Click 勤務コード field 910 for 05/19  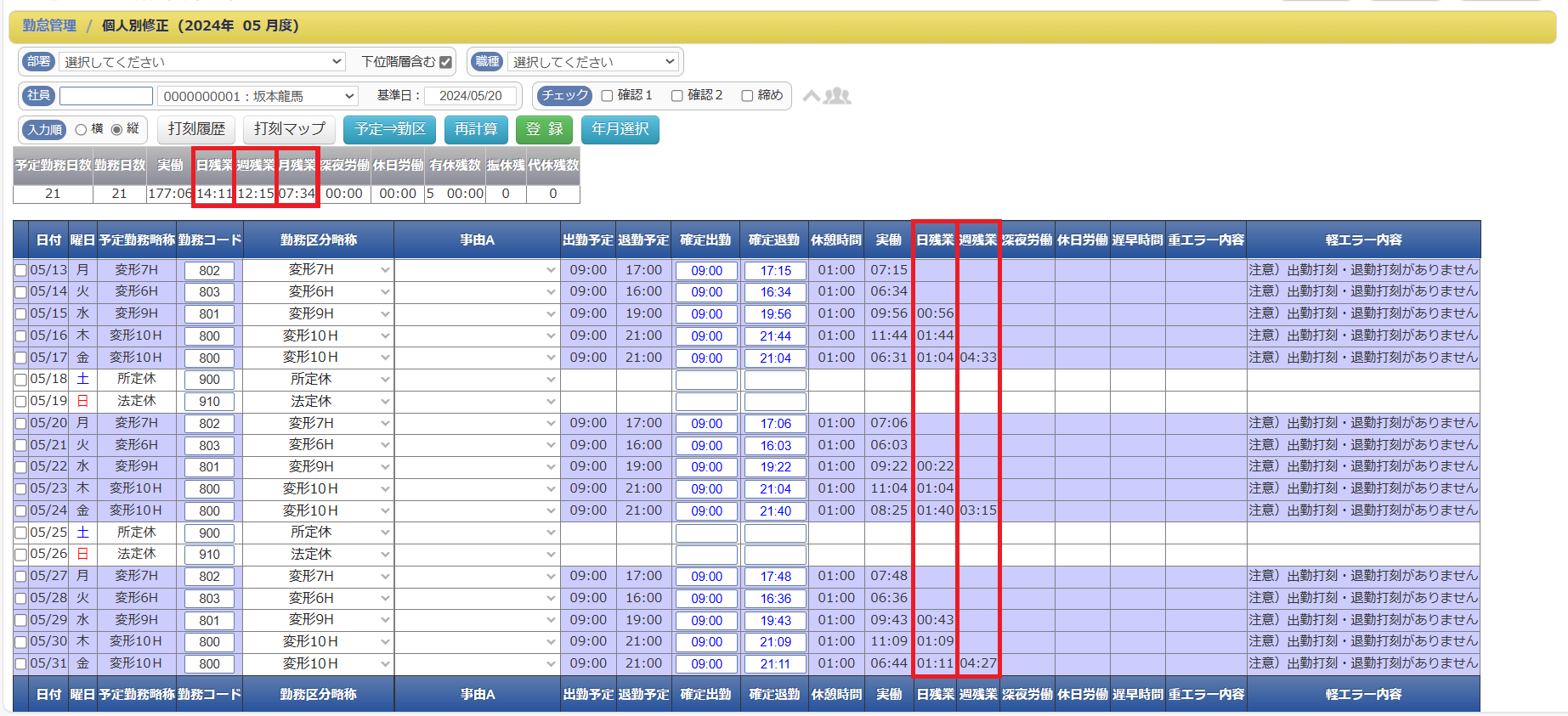(210, 402)
